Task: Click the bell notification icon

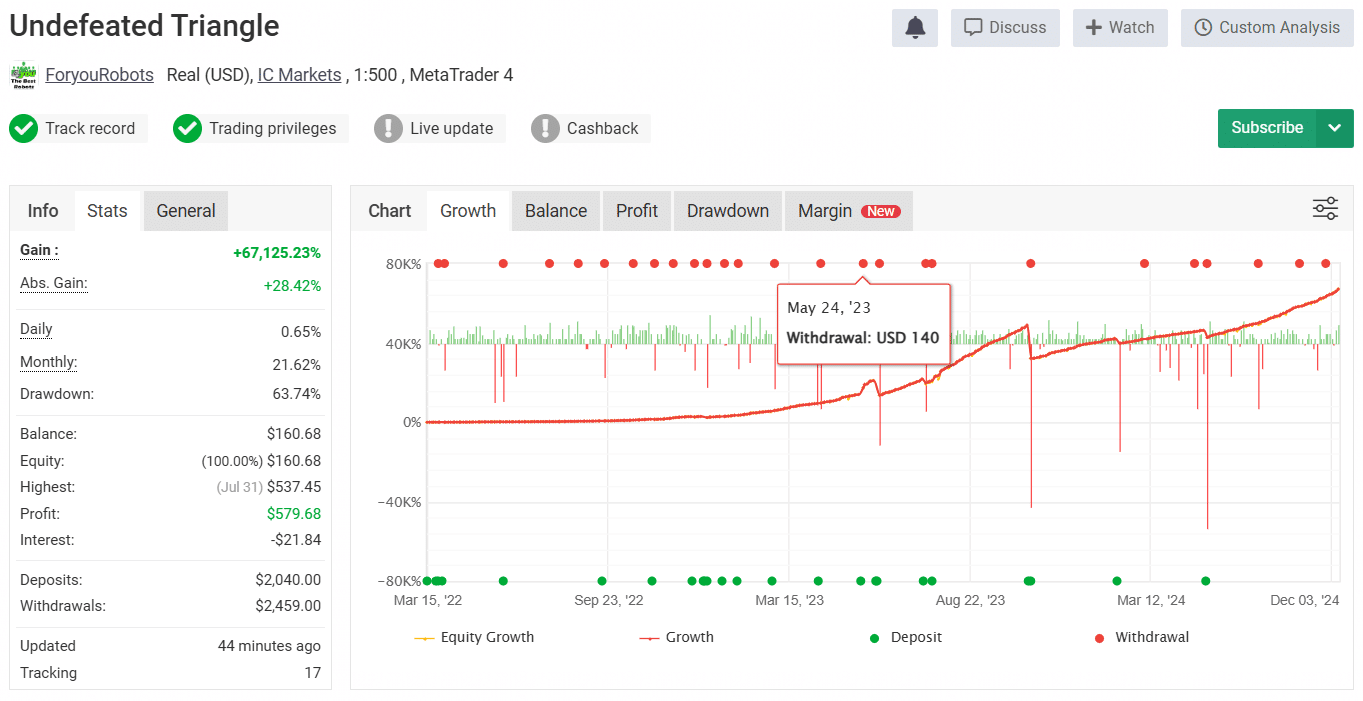Action: tap(914, 28)
